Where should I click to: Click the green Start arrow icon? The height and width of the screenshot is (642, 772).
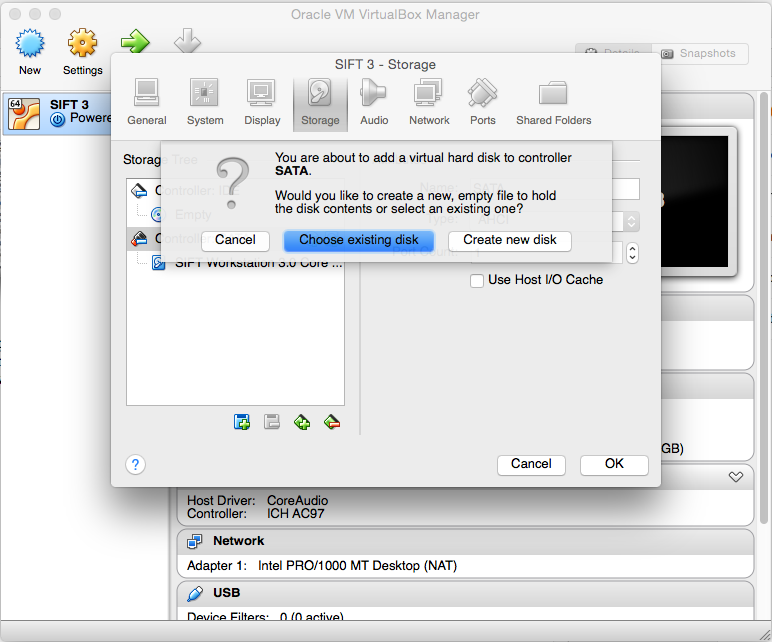(x=135, y=41)
